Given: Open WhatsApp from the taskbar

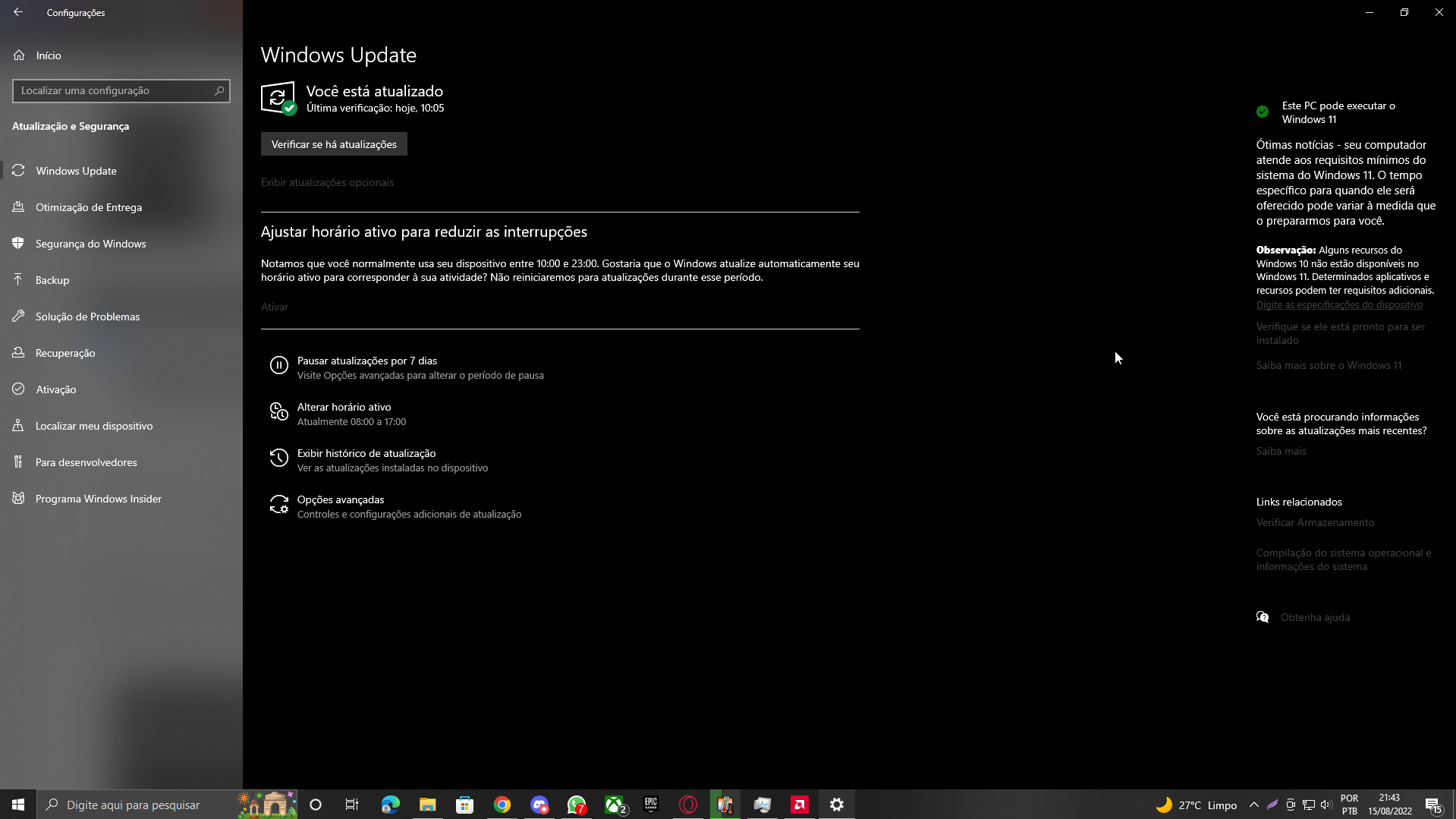Looking at the screenshot, I should click(x=577, y=805).
